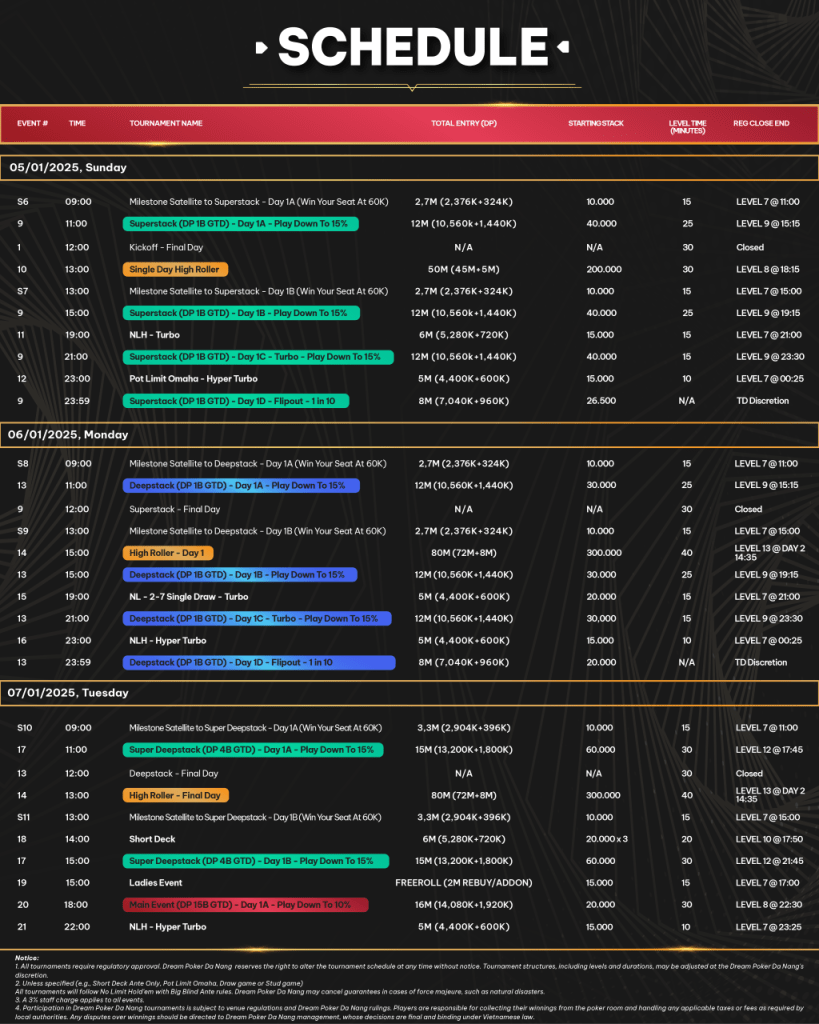Click the LEVEL 8 @ 18:15 reg close
Image resolution: width=819 pixels, height=1024 pixels.
point(767,269)
